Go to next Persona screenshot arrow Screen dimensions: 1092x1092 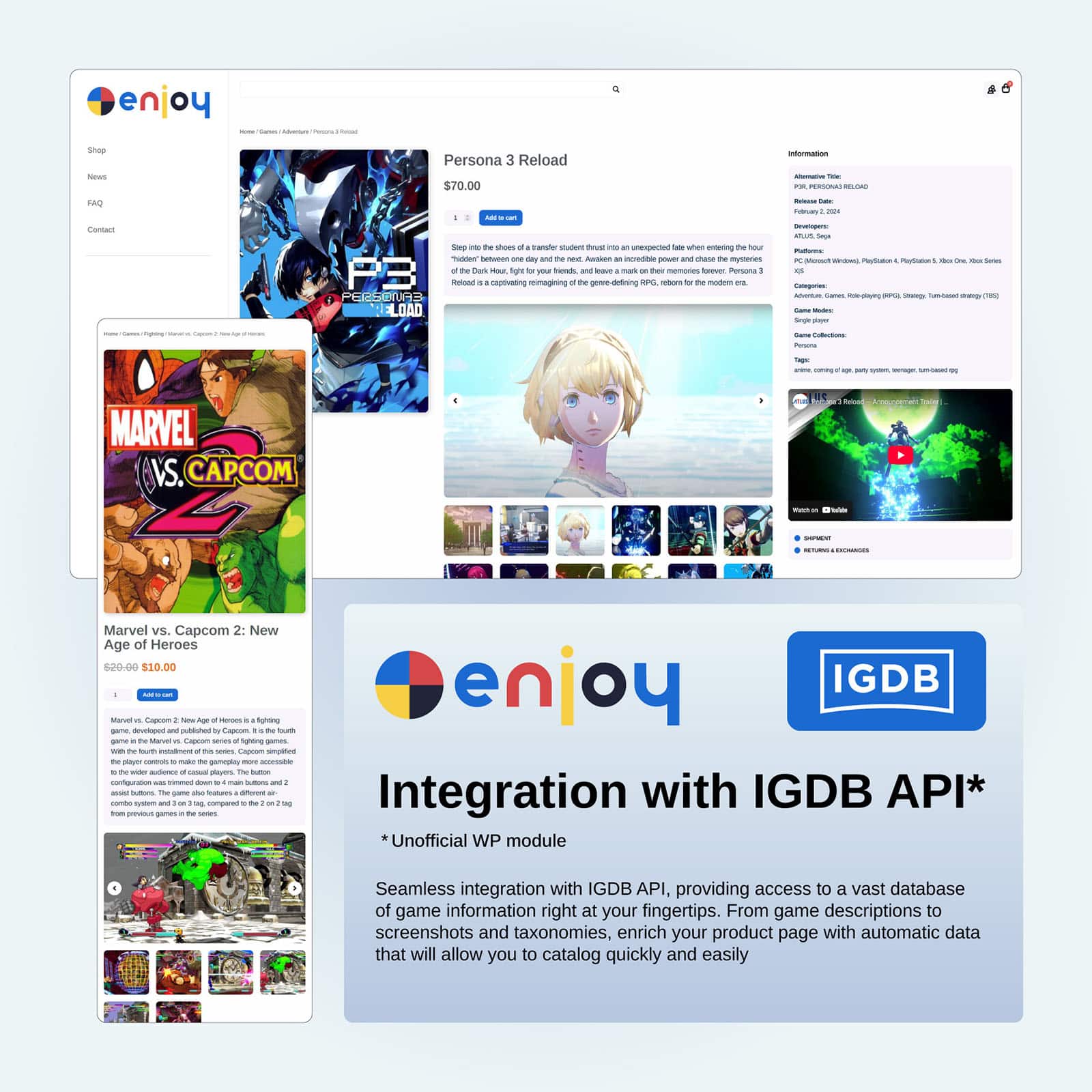(761, 401)
